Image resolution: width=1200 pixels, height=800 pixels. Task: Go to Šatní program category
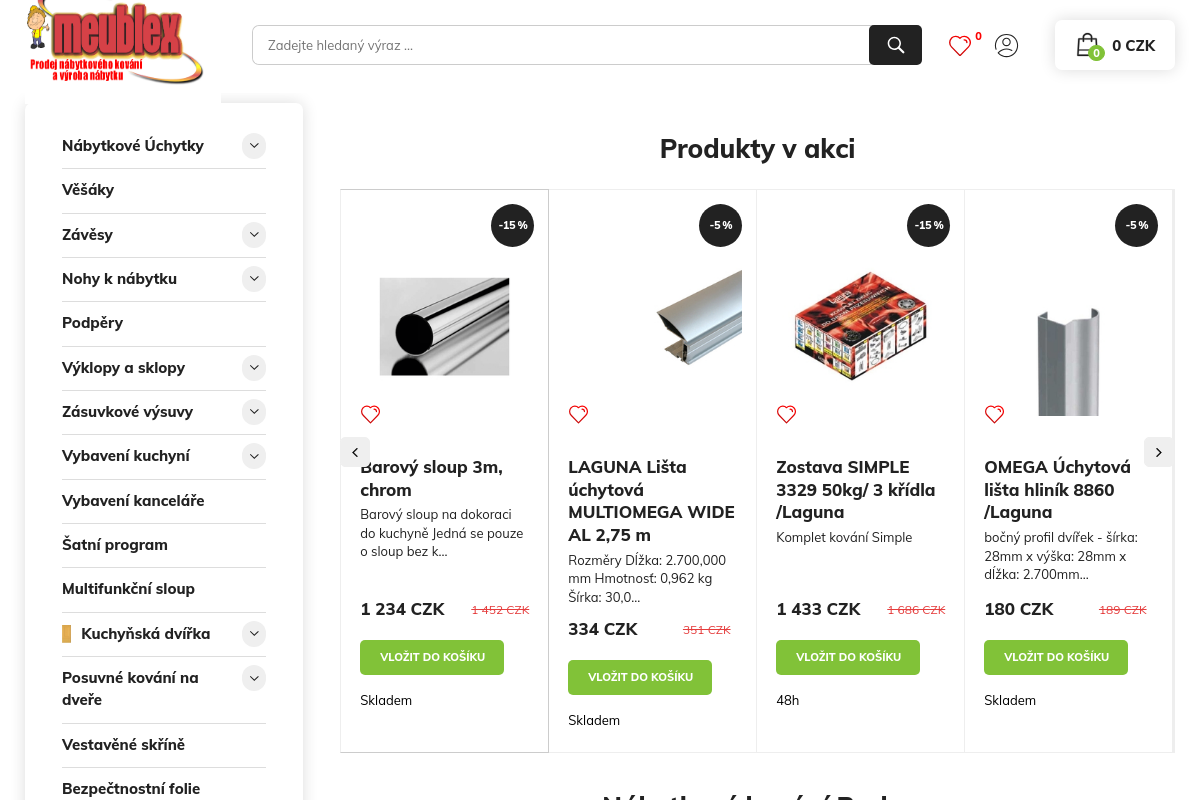[x=115, y=545]
